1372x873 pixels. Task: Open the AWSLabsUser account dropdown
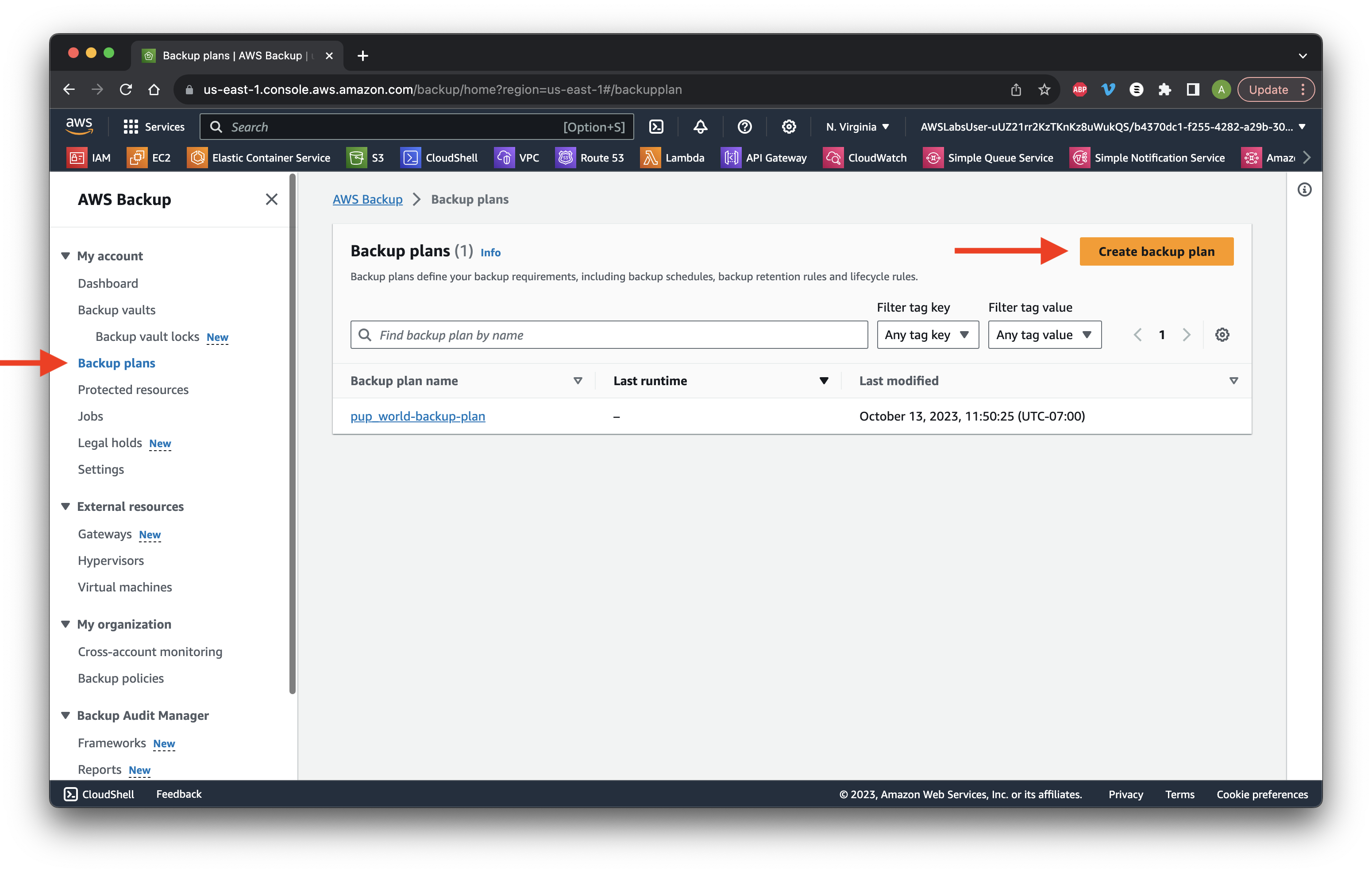(1113, 127)
